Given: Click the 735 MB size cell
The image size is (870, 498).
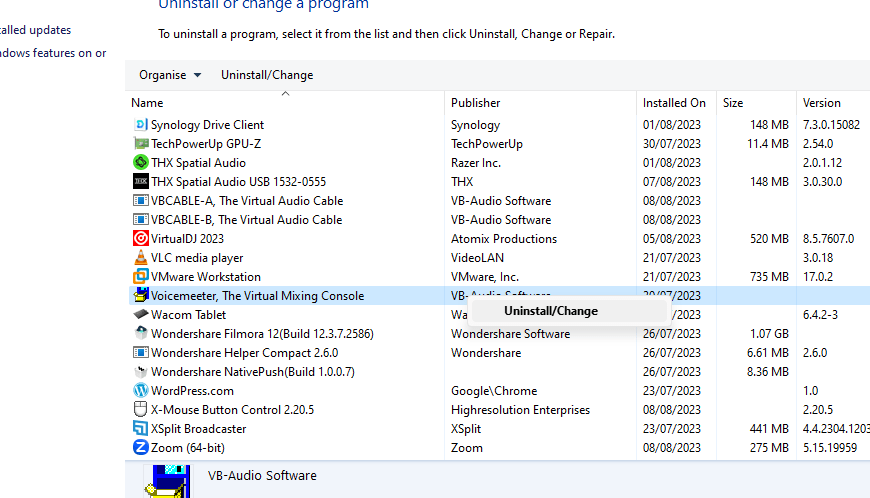Looking at the screenshot, I should point(769,277).
